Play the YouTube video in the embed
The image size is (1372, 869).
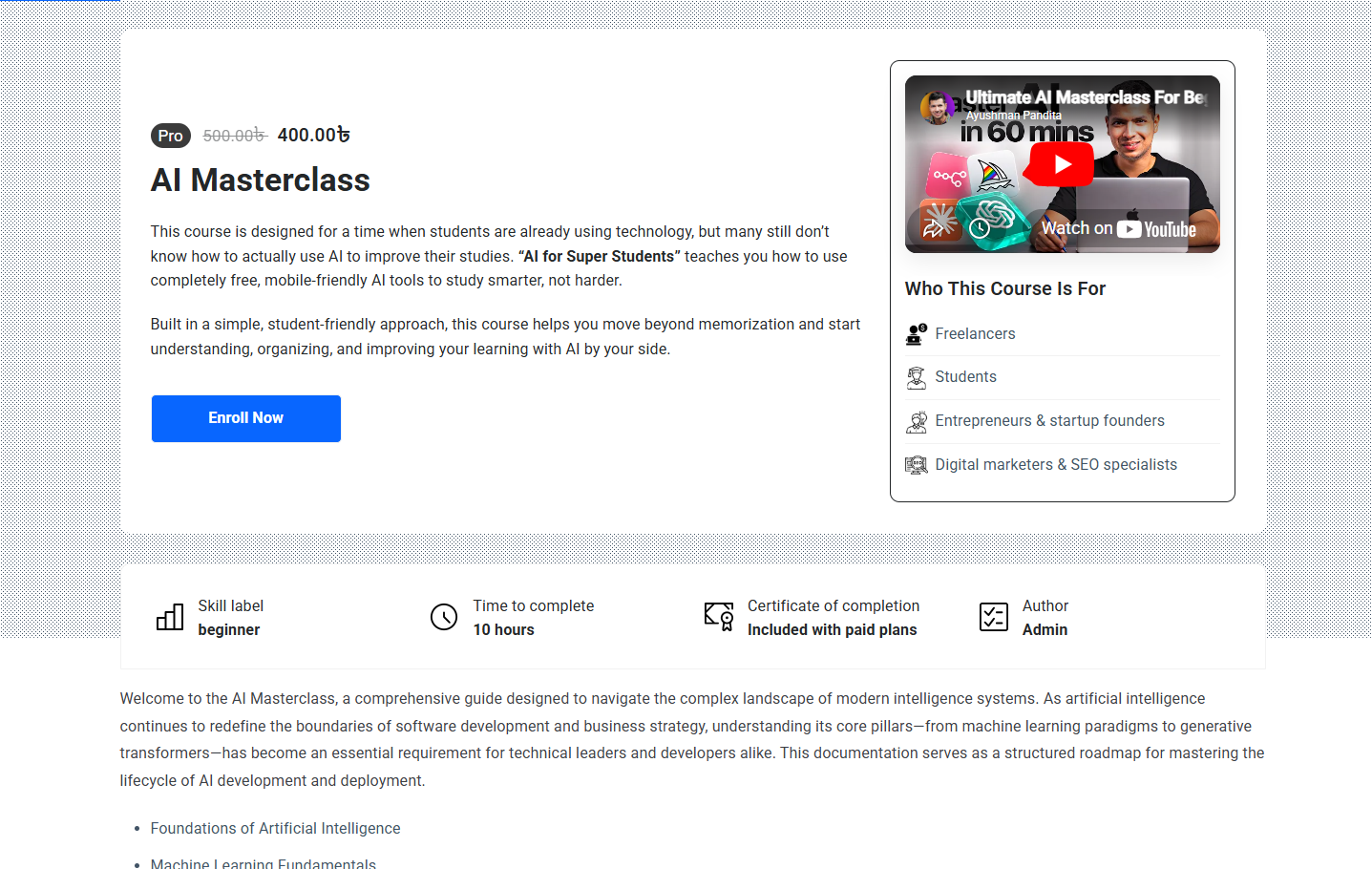click(x=1062, y=164)
